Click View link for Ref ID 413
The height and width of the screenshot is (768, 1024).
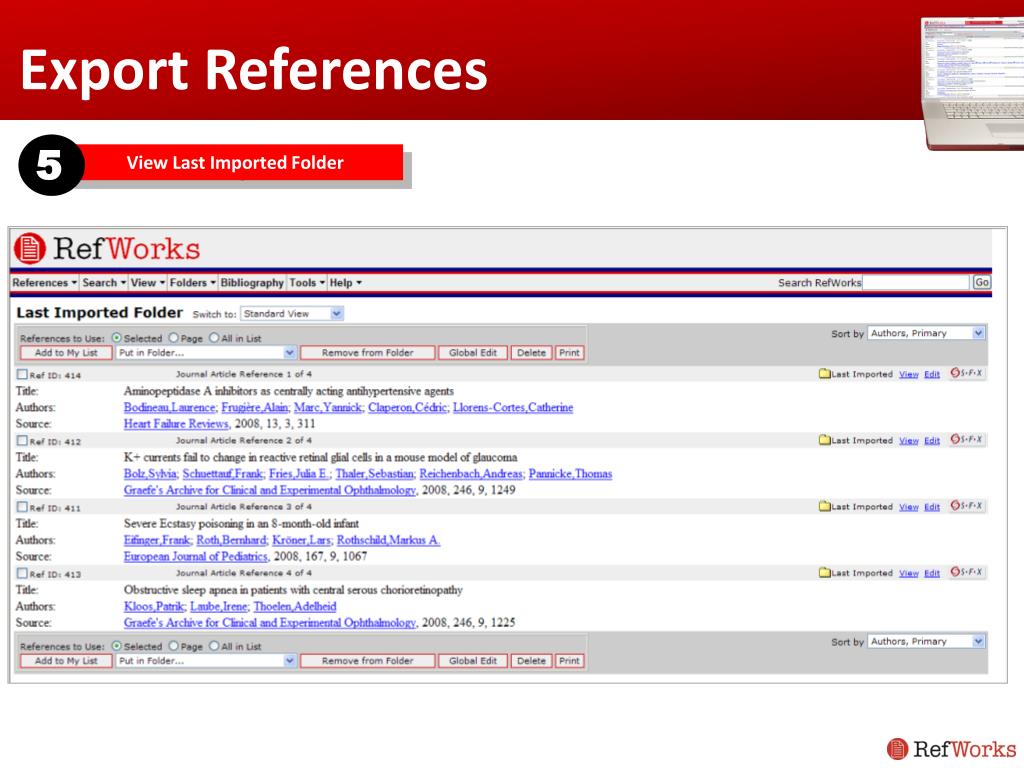pyautogui.click(x=908, y=573)
